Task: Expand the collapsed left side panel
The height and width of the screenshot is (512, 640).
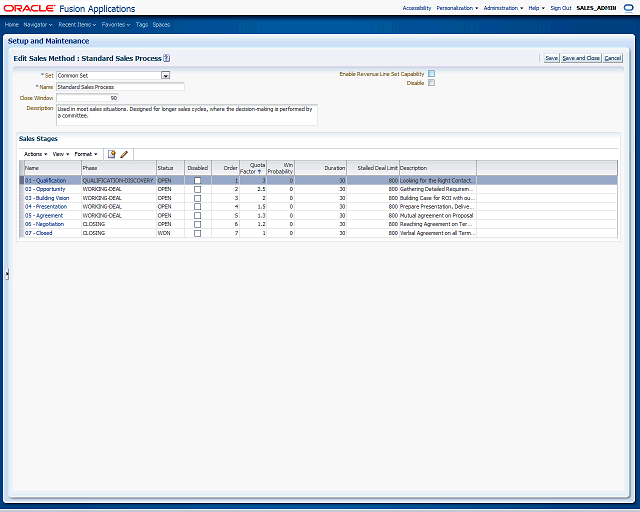Action: pos(7,274)
